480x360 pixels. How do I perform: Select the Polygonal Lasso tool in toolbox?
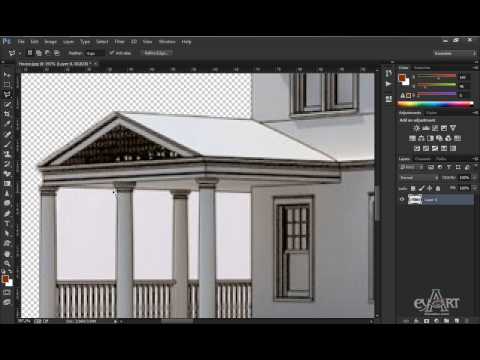coord(7,94)
